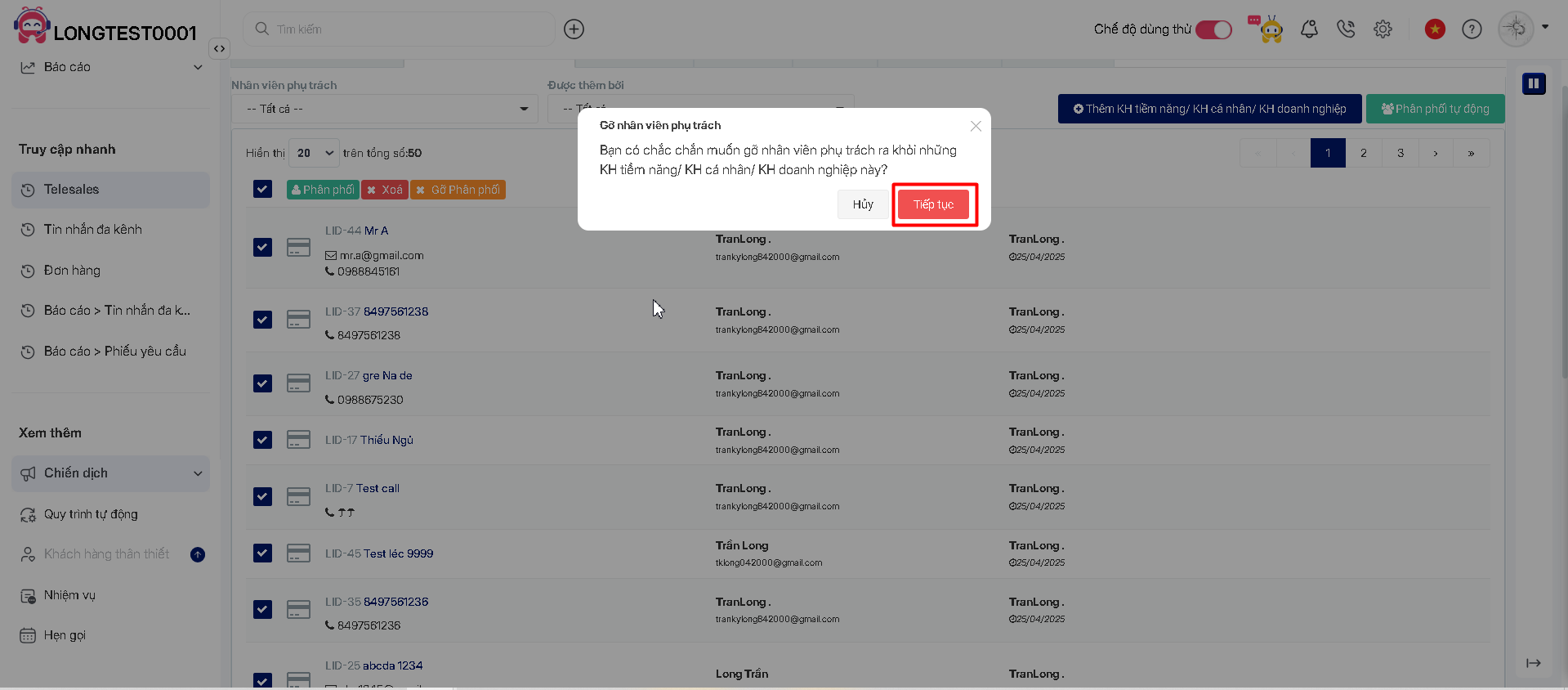The height and width of the screenshot is (690, 1568).
Task: Go to Nhiệm vụ in sidebar
Action: 69,595
